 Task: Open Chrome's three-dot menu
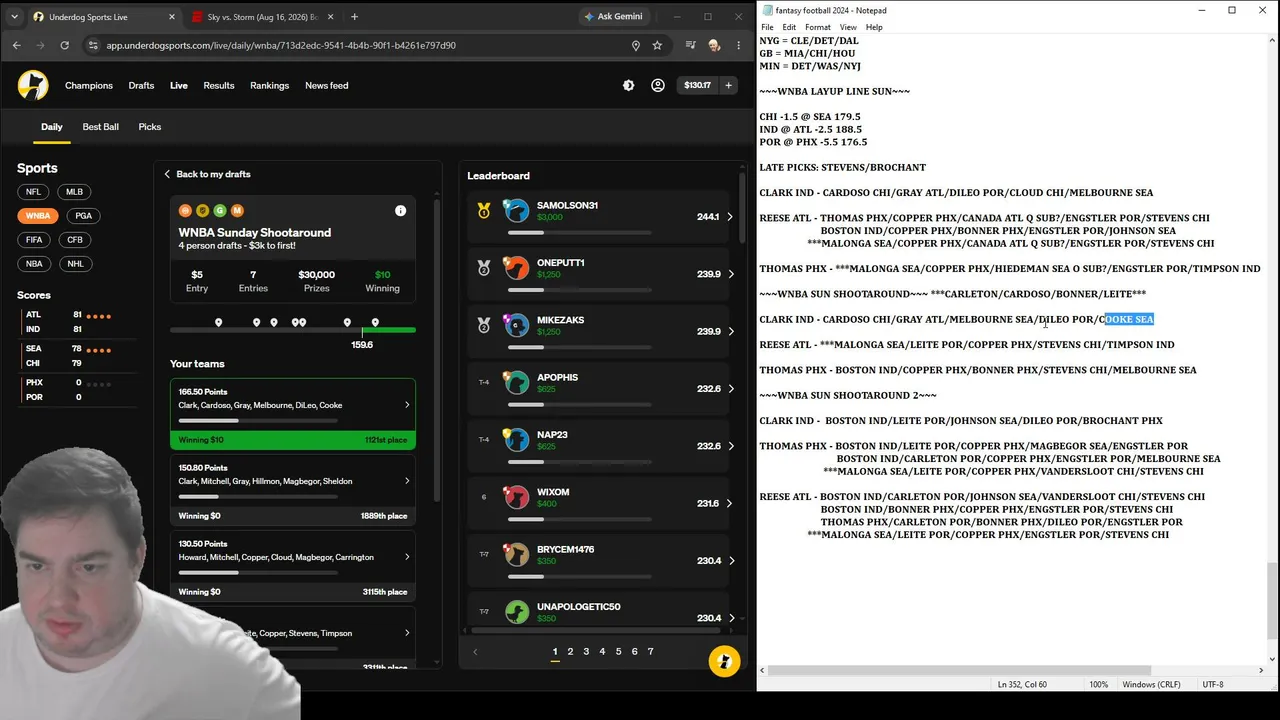pyautogui.click(x=738, y=45)
